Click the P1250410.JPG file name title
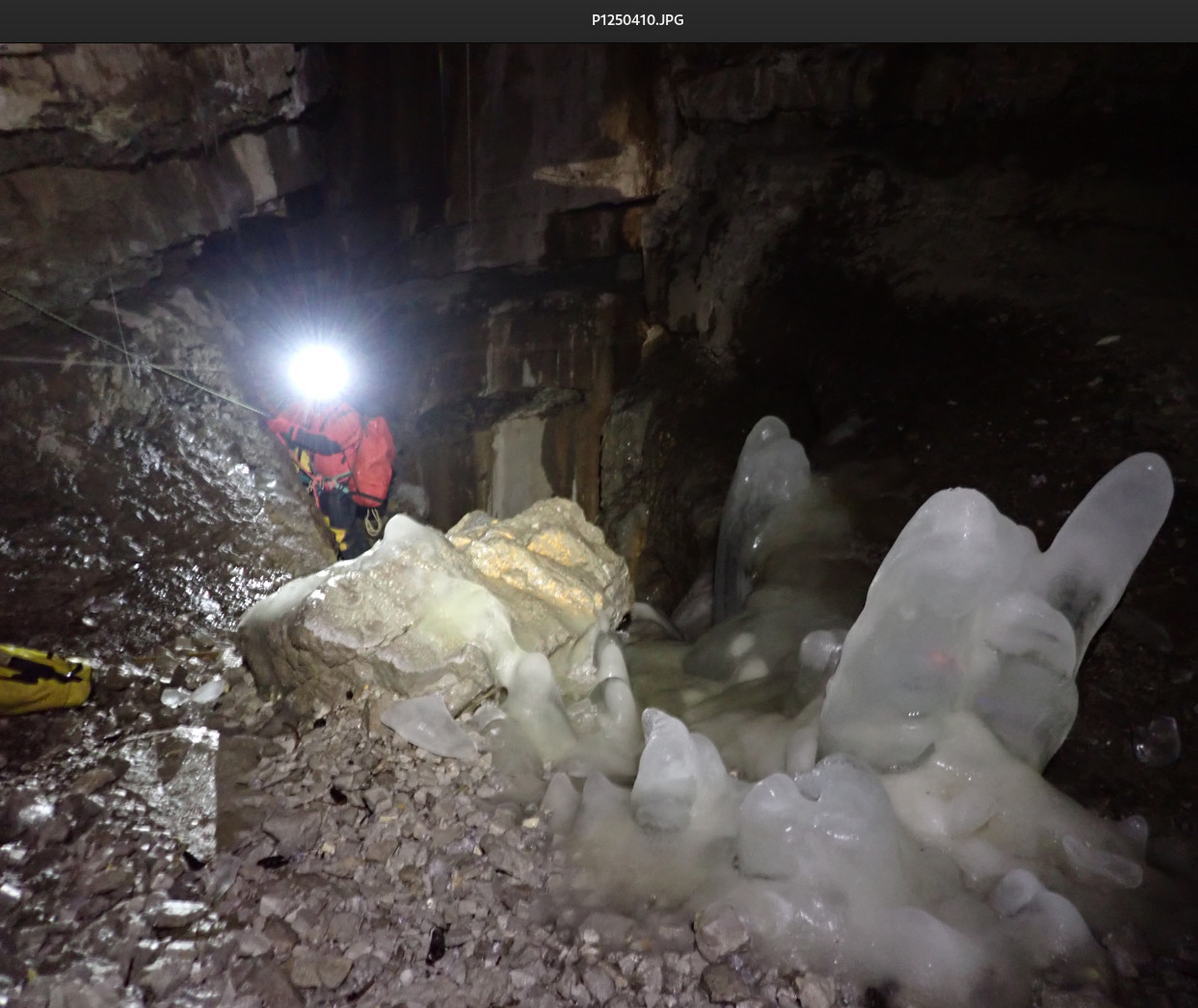 637,19
